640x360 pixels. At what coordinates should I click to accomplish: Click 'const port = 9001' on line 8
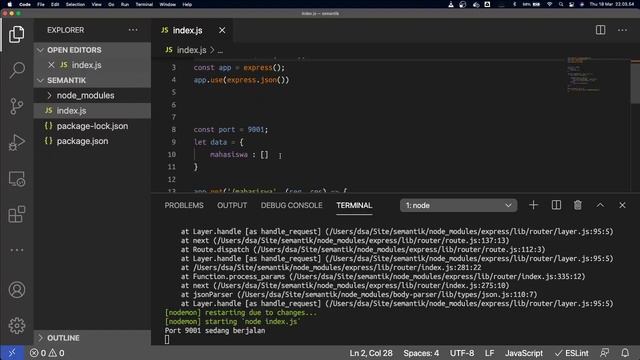point(231,129)
